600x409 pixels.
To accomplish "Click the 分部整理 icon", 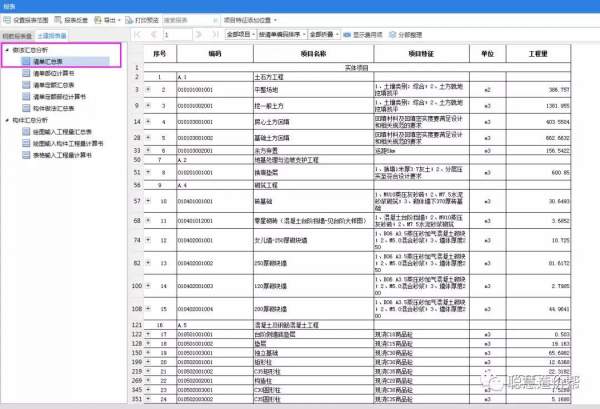I will point(392,35).
